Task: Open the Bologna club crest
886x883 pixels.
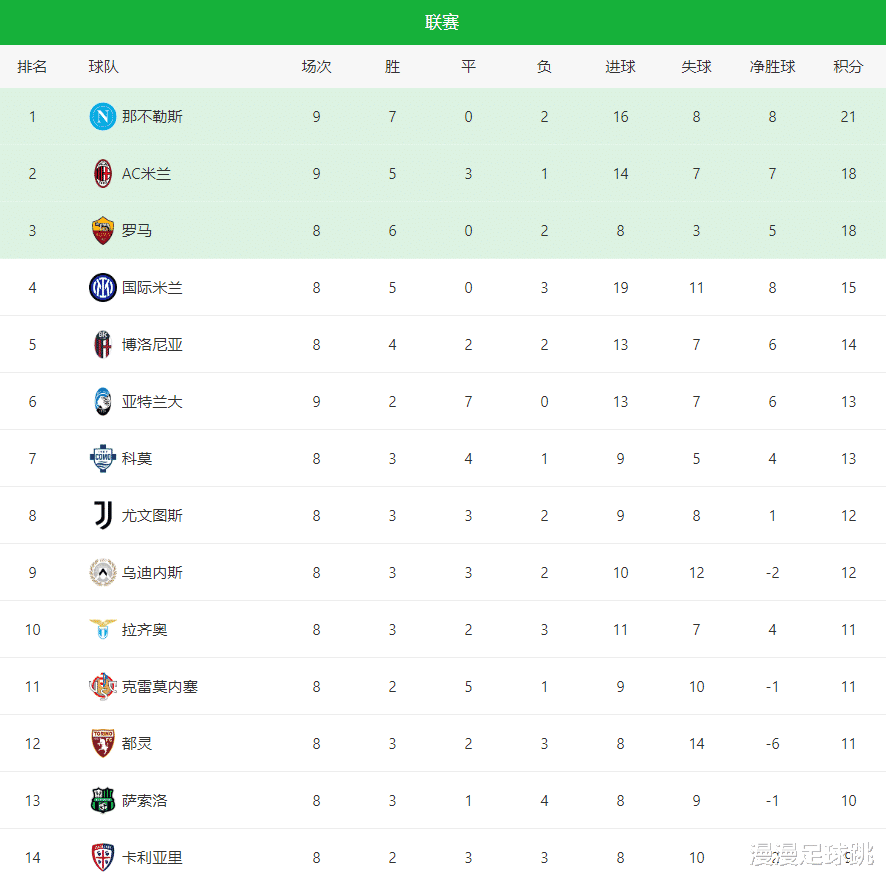Action: coord(103,345)
